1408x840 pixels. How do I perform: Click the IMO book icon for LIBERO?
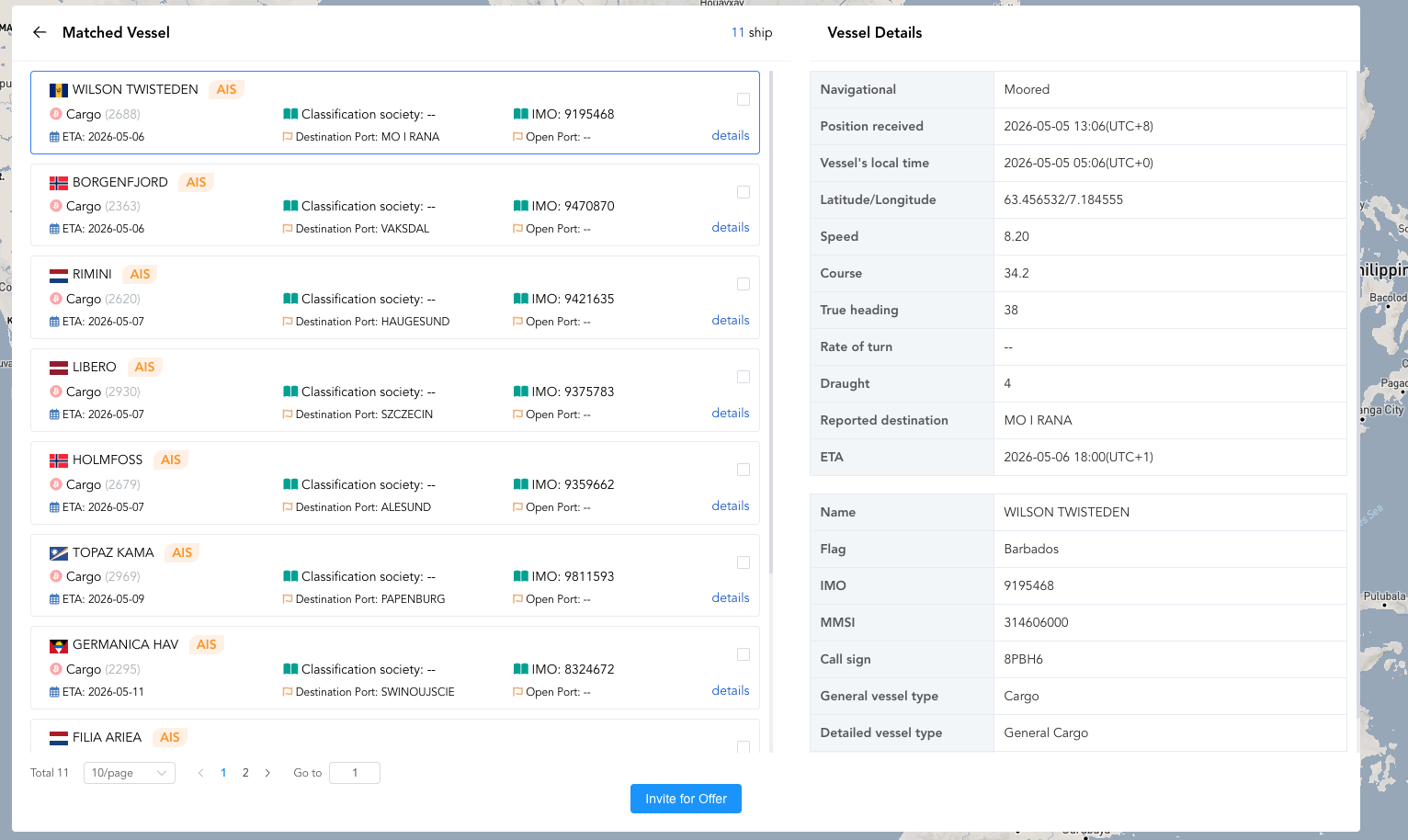(x=521, y=392)
